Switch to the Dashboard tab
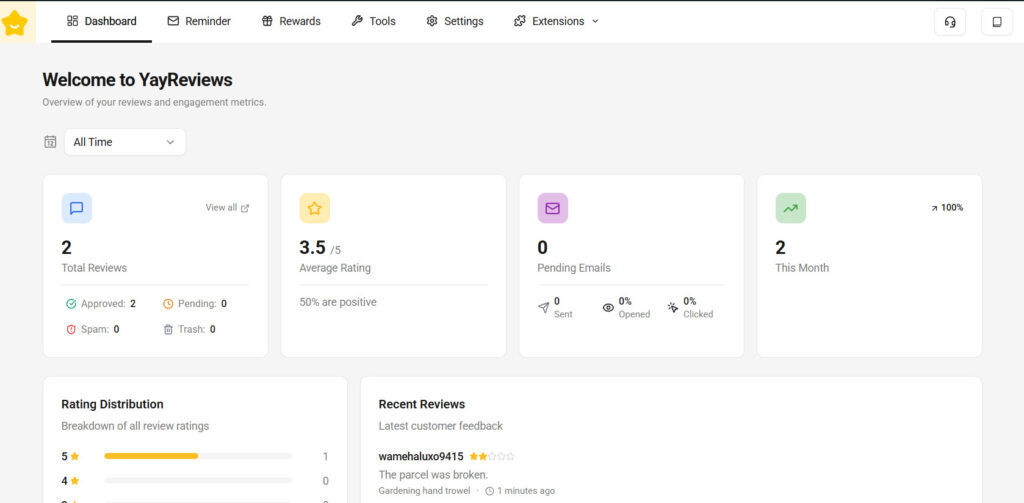Screen dimensions: 1024x503 (x=102, y=22)
